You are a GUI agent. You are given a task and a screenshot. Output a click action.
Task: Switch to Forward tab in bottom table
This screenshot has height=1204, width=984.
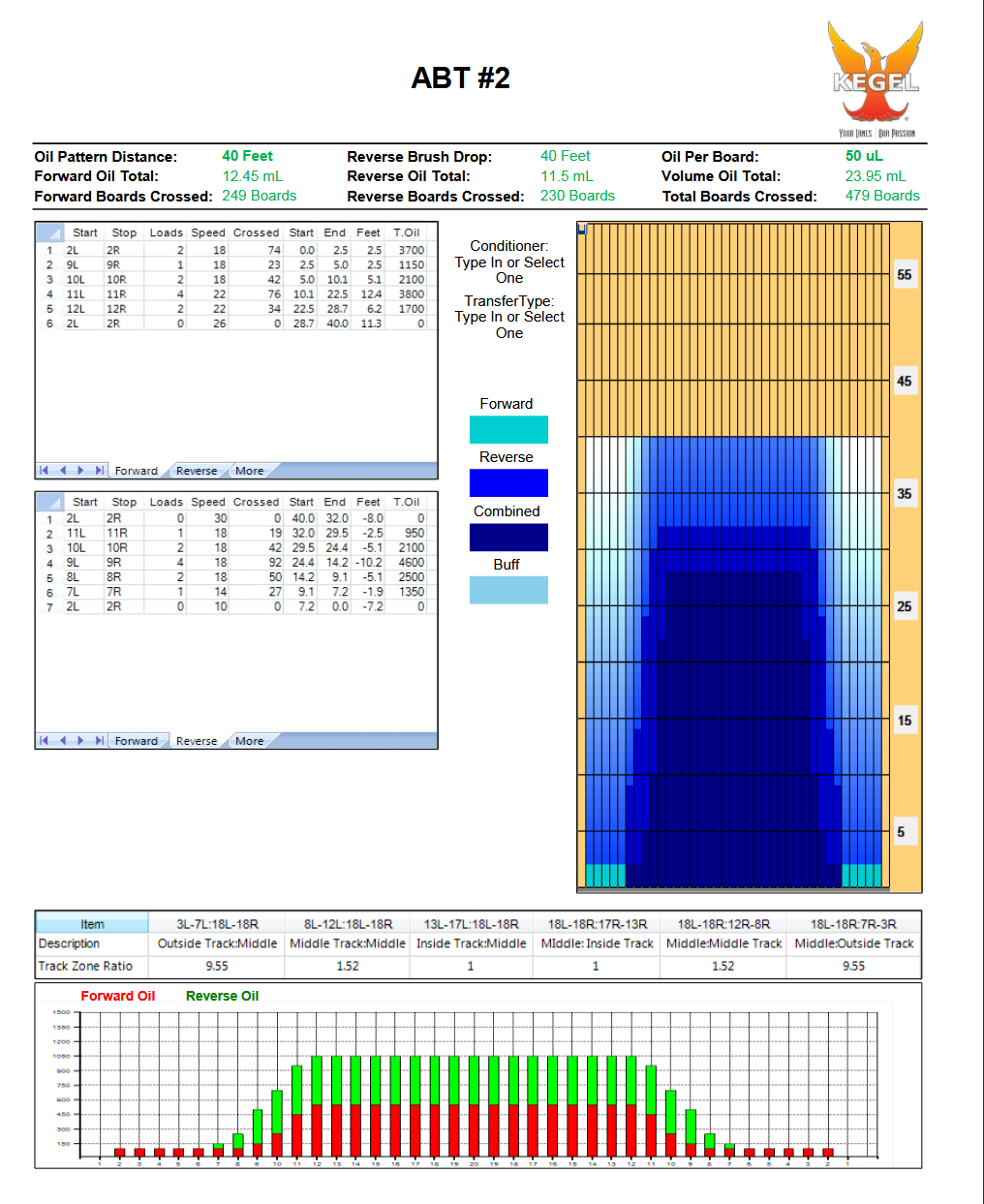(x=136, y=741)
